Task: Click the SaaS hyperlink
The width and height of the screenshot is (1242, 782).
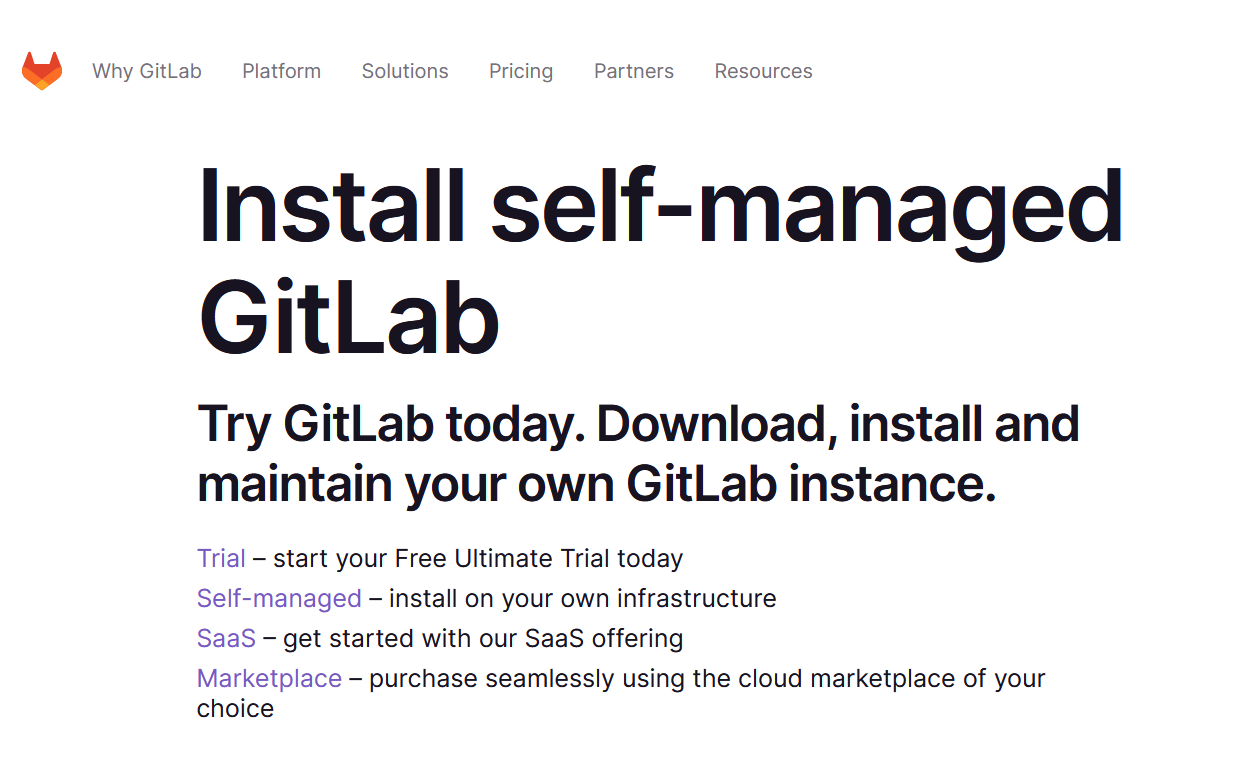Action: (x=226, y=638)
